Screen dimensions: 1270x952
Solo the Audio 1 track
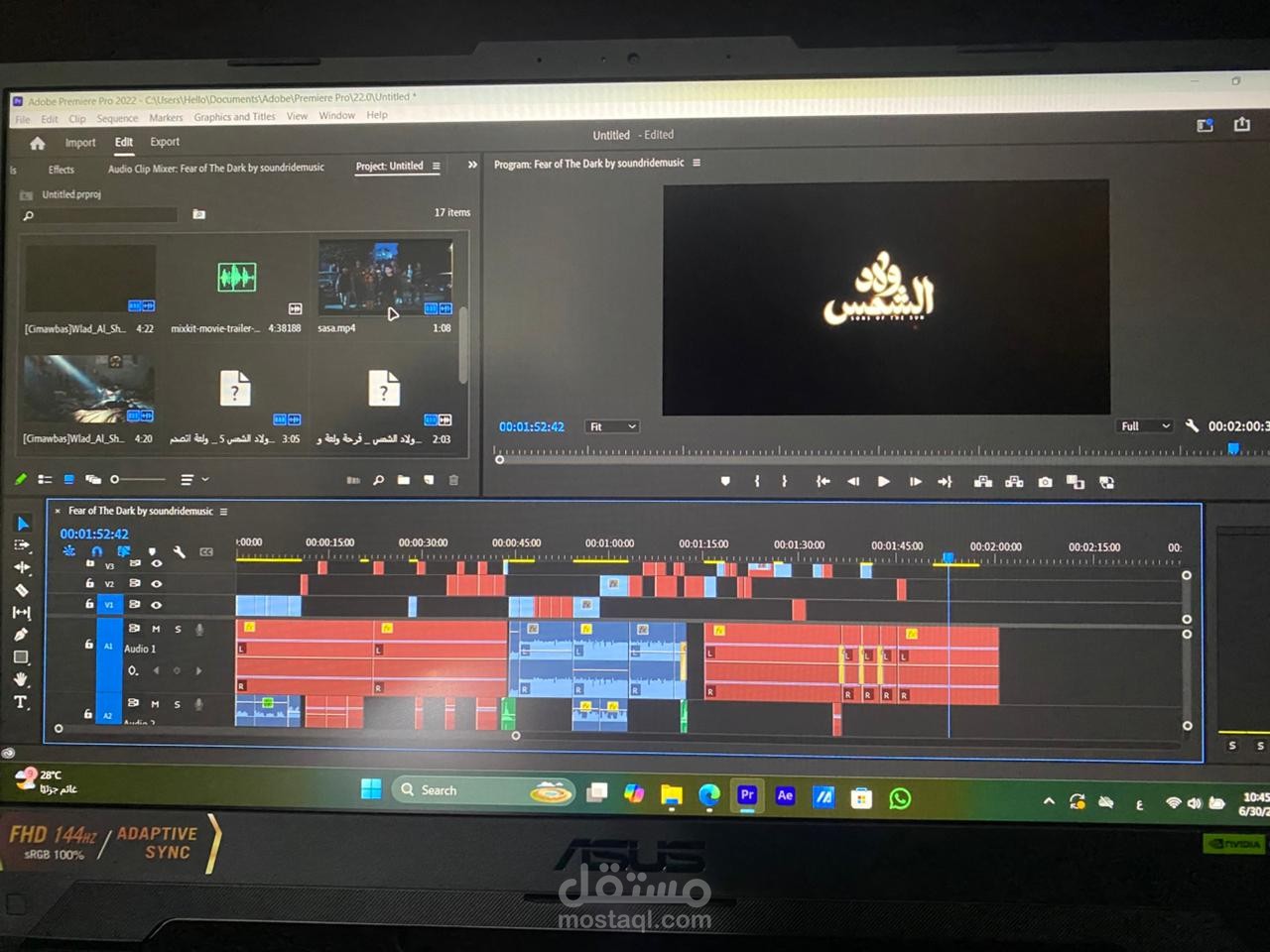pos(178,629)
